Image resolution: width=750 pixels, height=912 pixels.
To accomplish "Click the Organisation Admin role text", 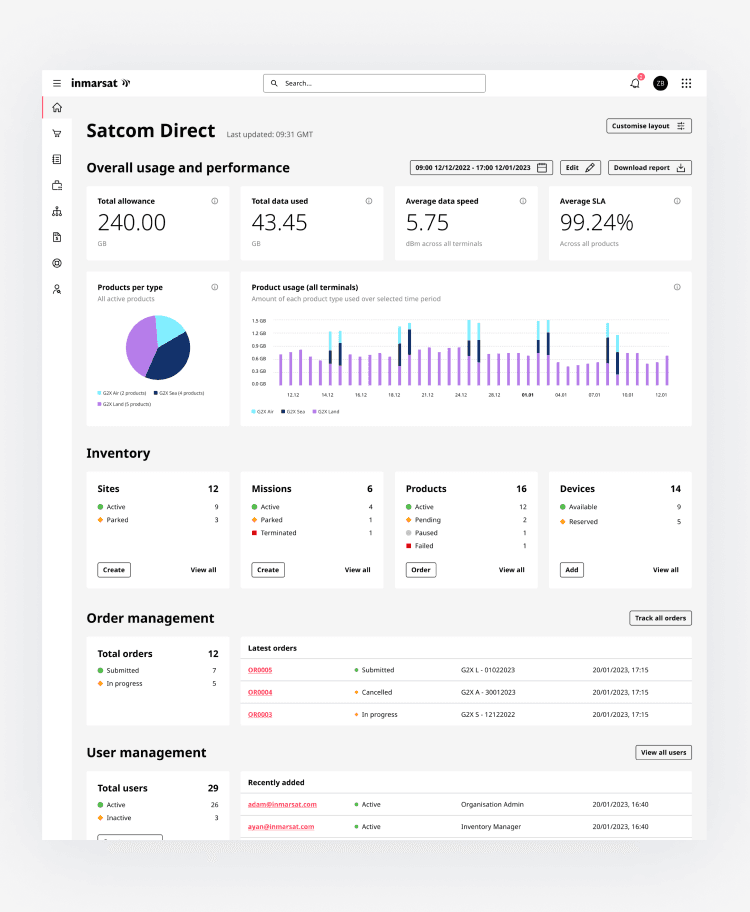I will [x=492, y=804].
